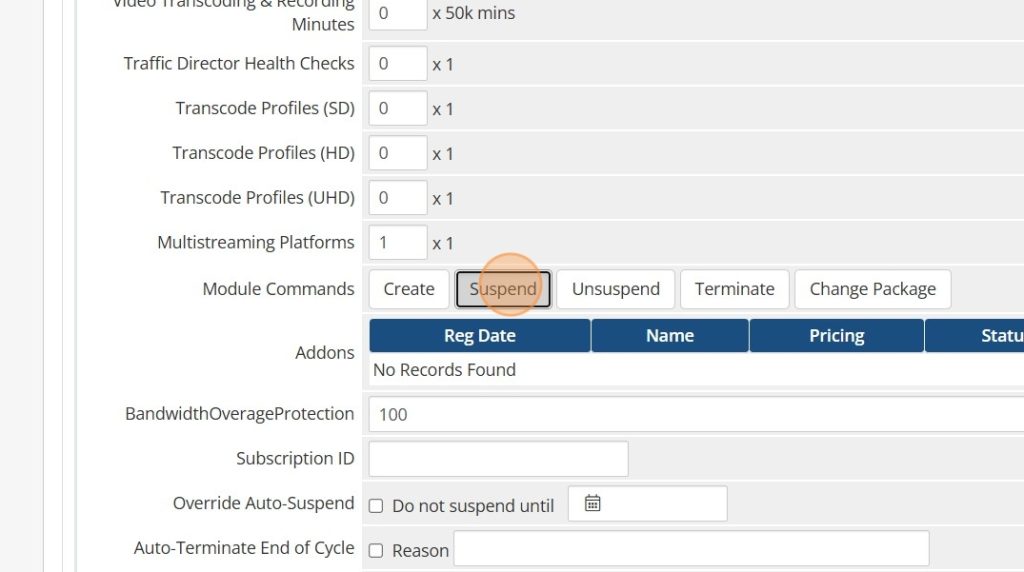Focus the Traffic Director Health Checks field
The height and width of the screenshot is (572, 1024).
(x=398, y=63)
